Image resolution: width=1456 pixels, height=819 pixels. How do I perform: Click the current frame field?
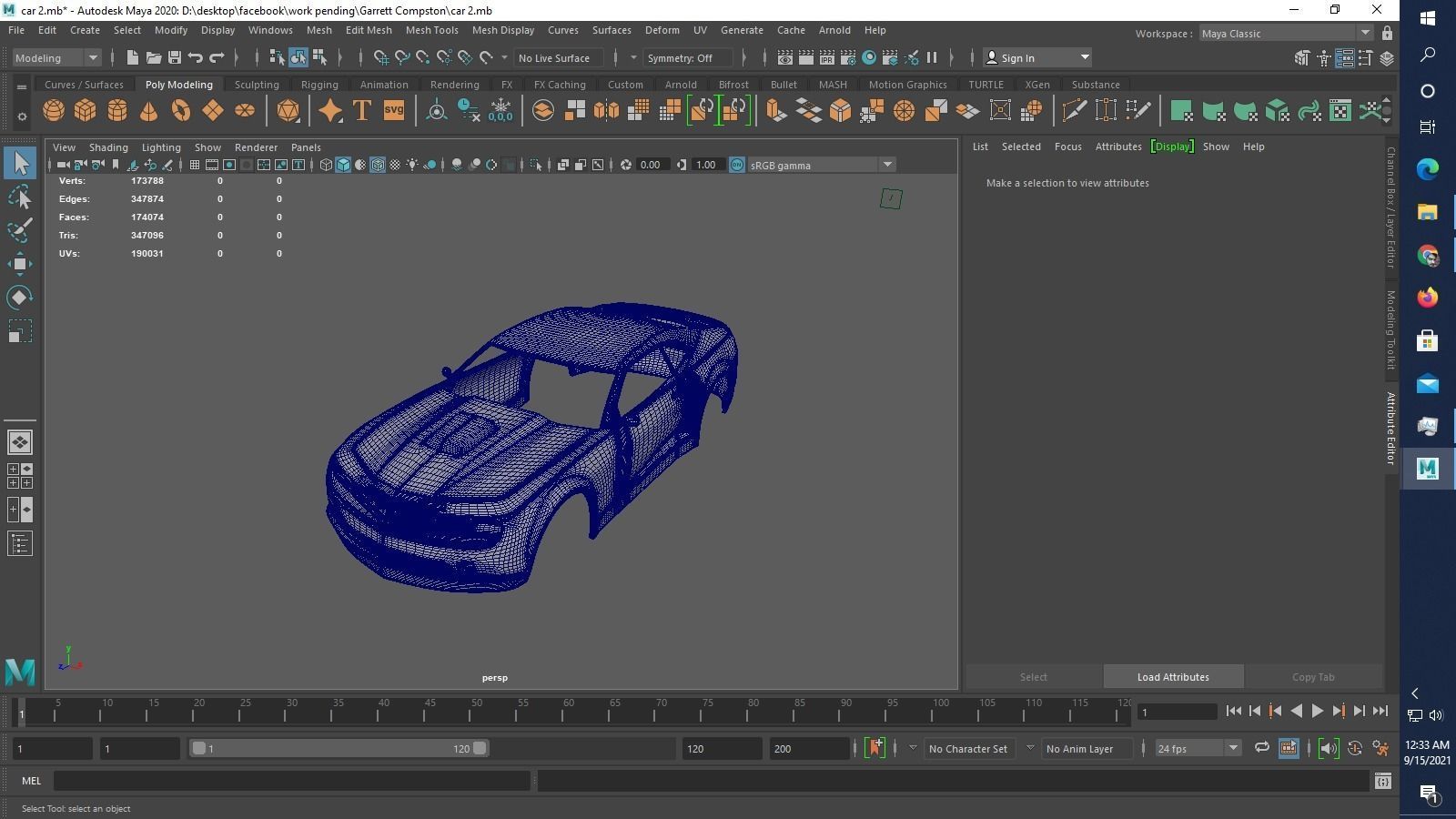[x=1178, y=712]
